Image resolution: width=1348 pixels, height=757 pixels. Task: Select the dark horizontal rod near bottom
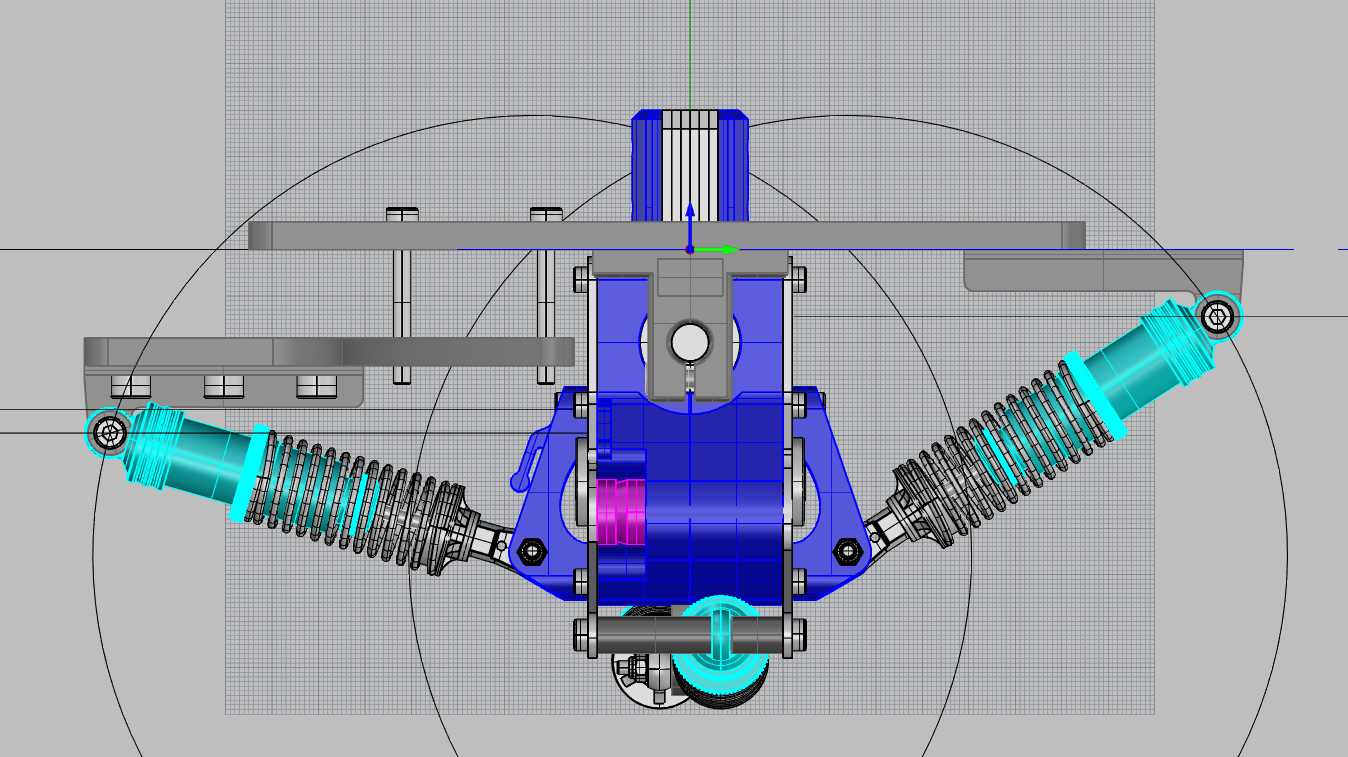[x=690, y=636]
